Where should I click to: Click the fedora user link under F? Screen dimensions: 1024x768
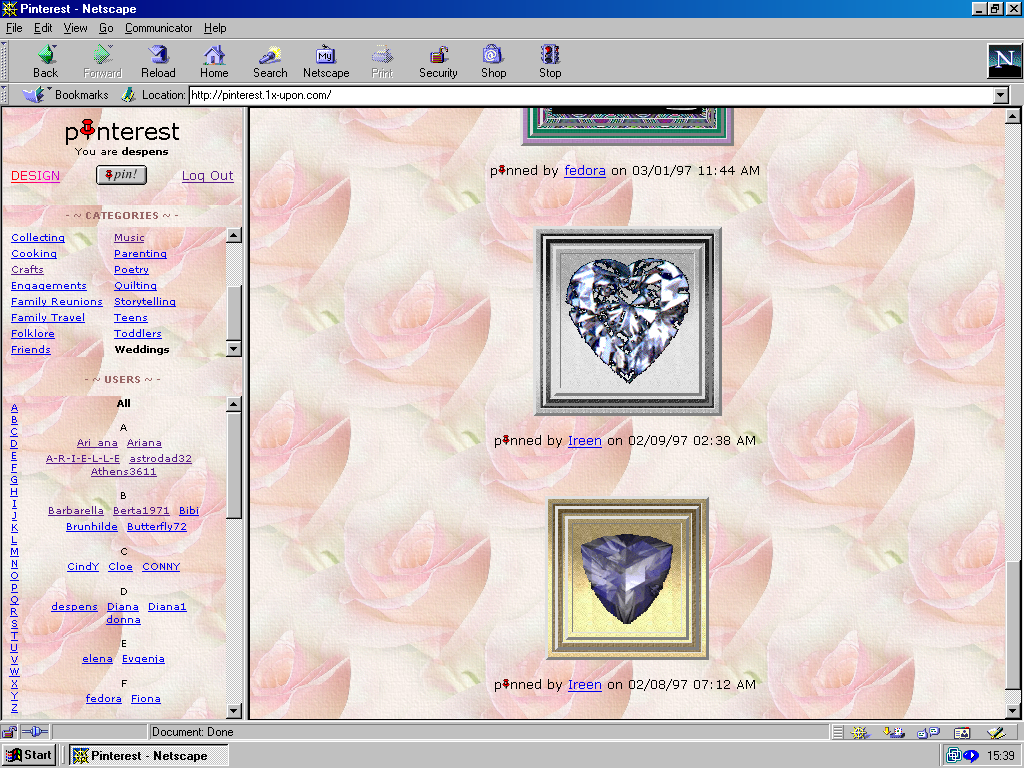[x=104, y=699]
